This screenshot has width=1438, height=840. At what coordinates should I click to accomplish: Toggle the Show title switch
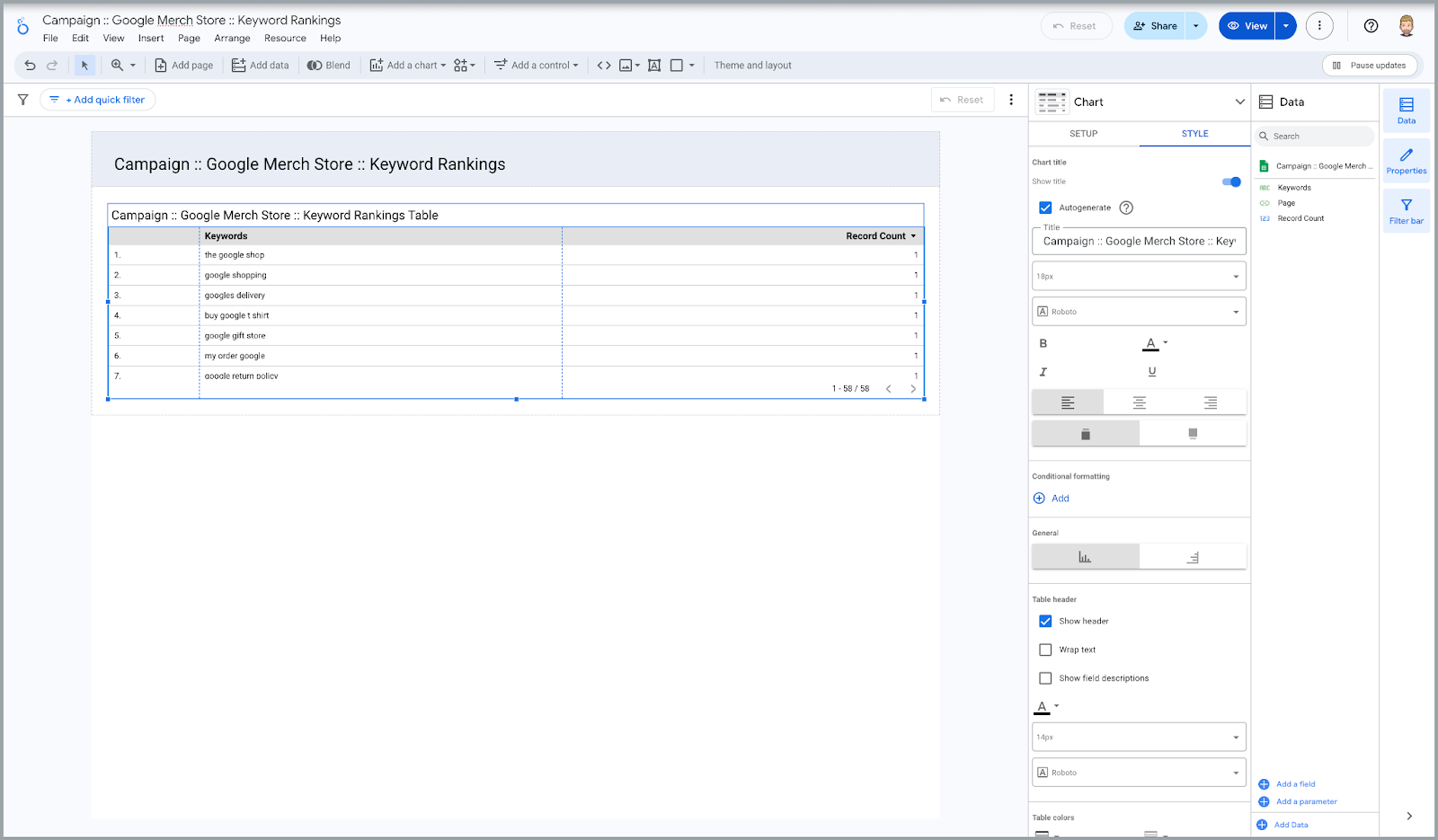coord(1231,182)
